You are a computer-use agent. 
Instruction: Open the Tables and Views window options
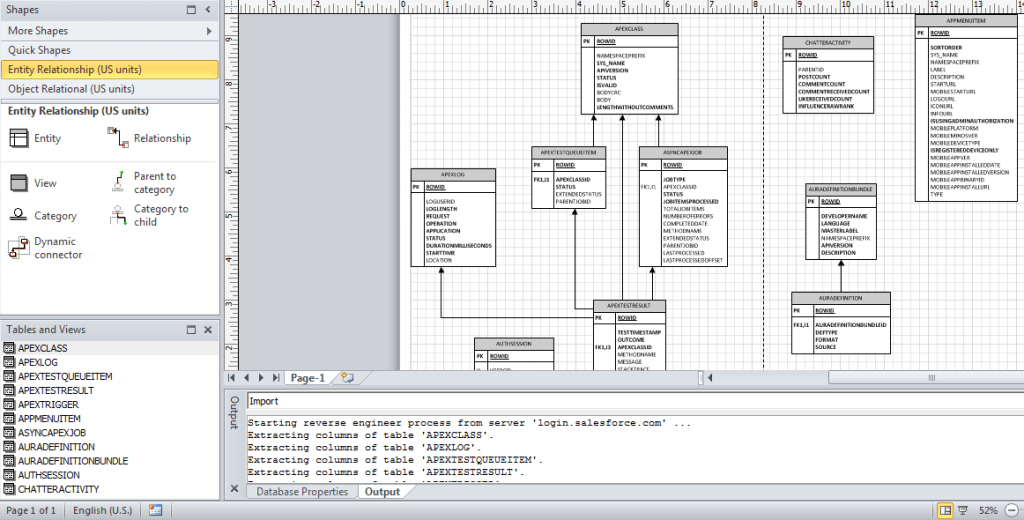tap(190, 330)
